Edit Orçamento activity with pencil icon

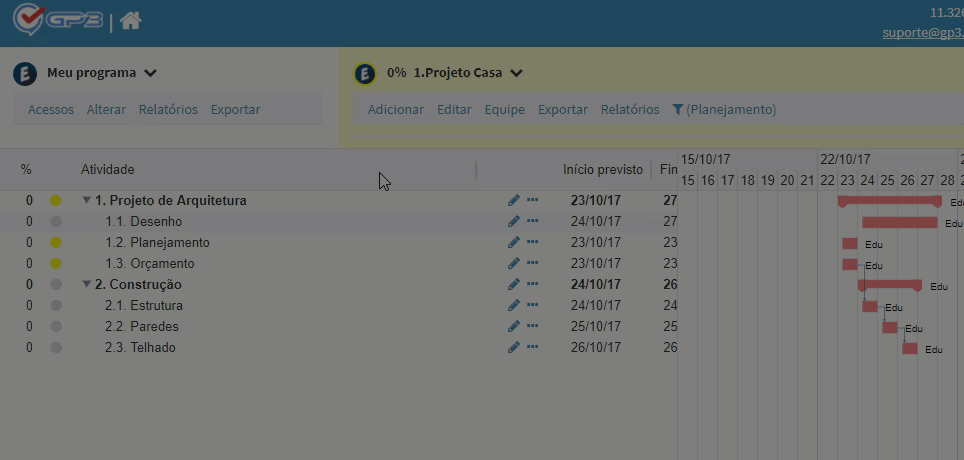pos(514,263)
